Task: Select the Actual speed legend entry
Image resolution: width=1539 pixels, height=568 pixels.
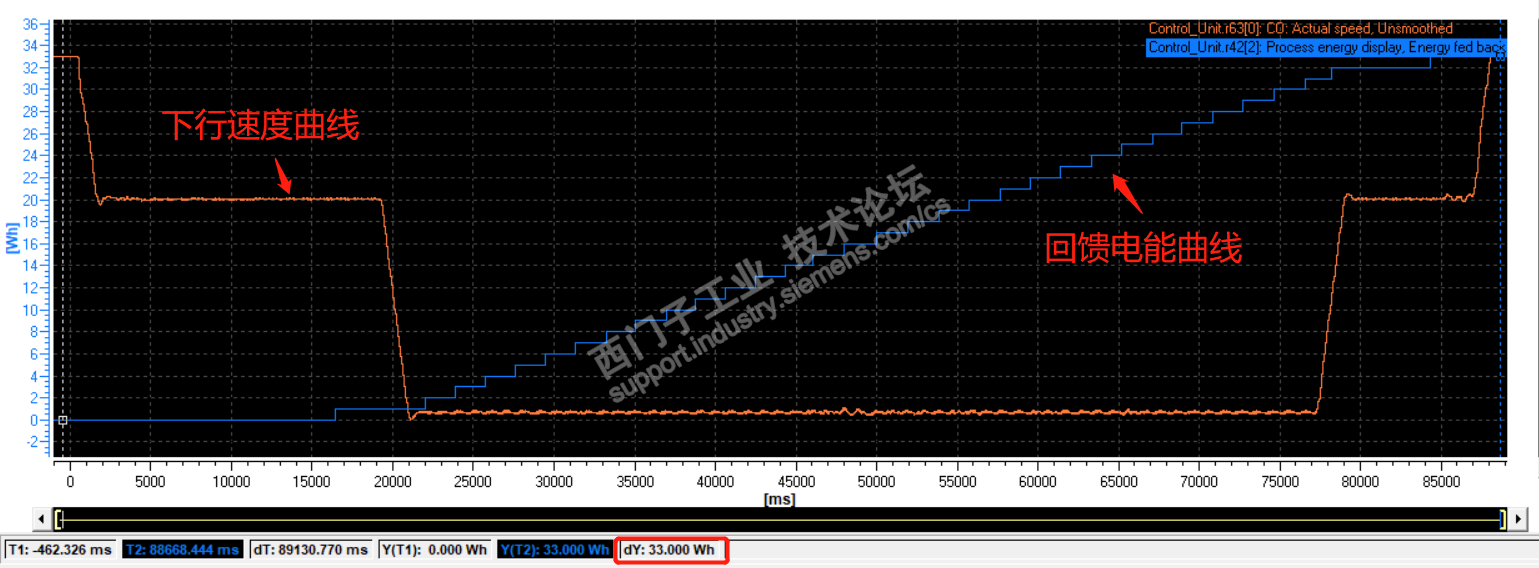Action: pyautogui.click(x=1300, y=29)
